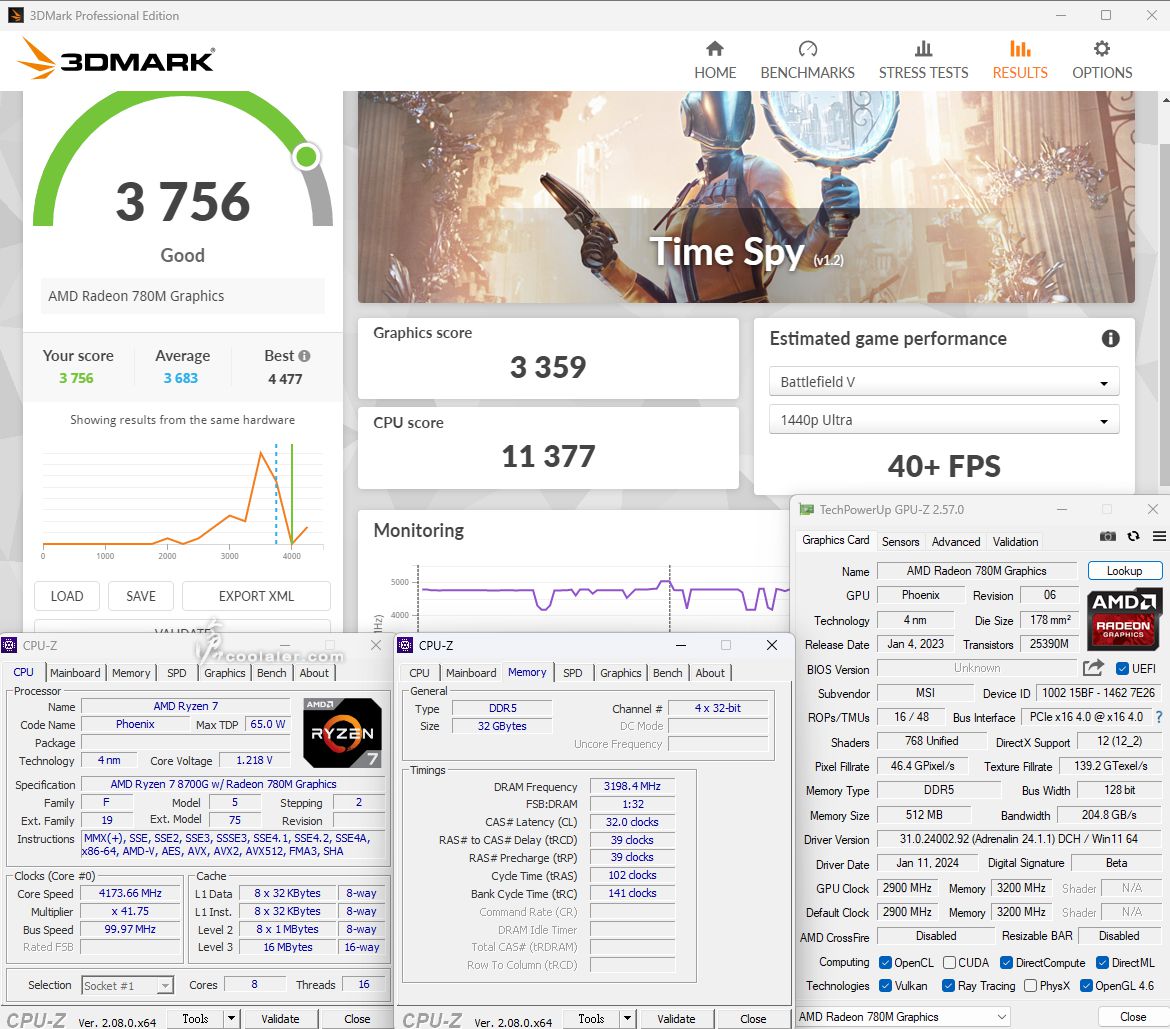Toggle the Vulkan checkbox
The image size is (1170, 1029).
tap(885, 986)
